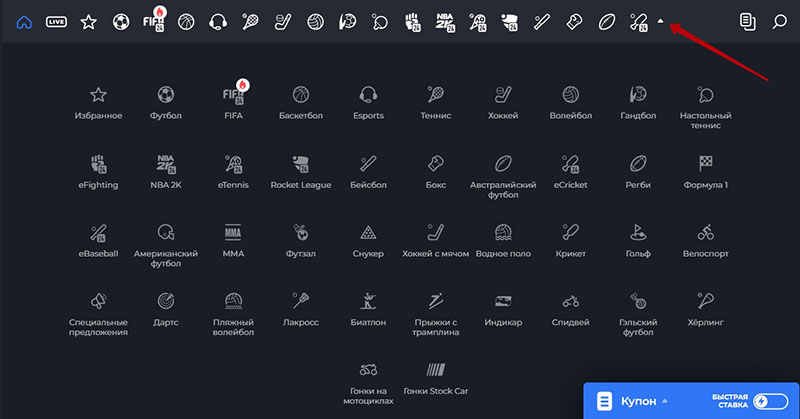Screen dimensions: 800x419
Task: Collapse the sports list arrow in top bar
Action: [x=660, y=21]
